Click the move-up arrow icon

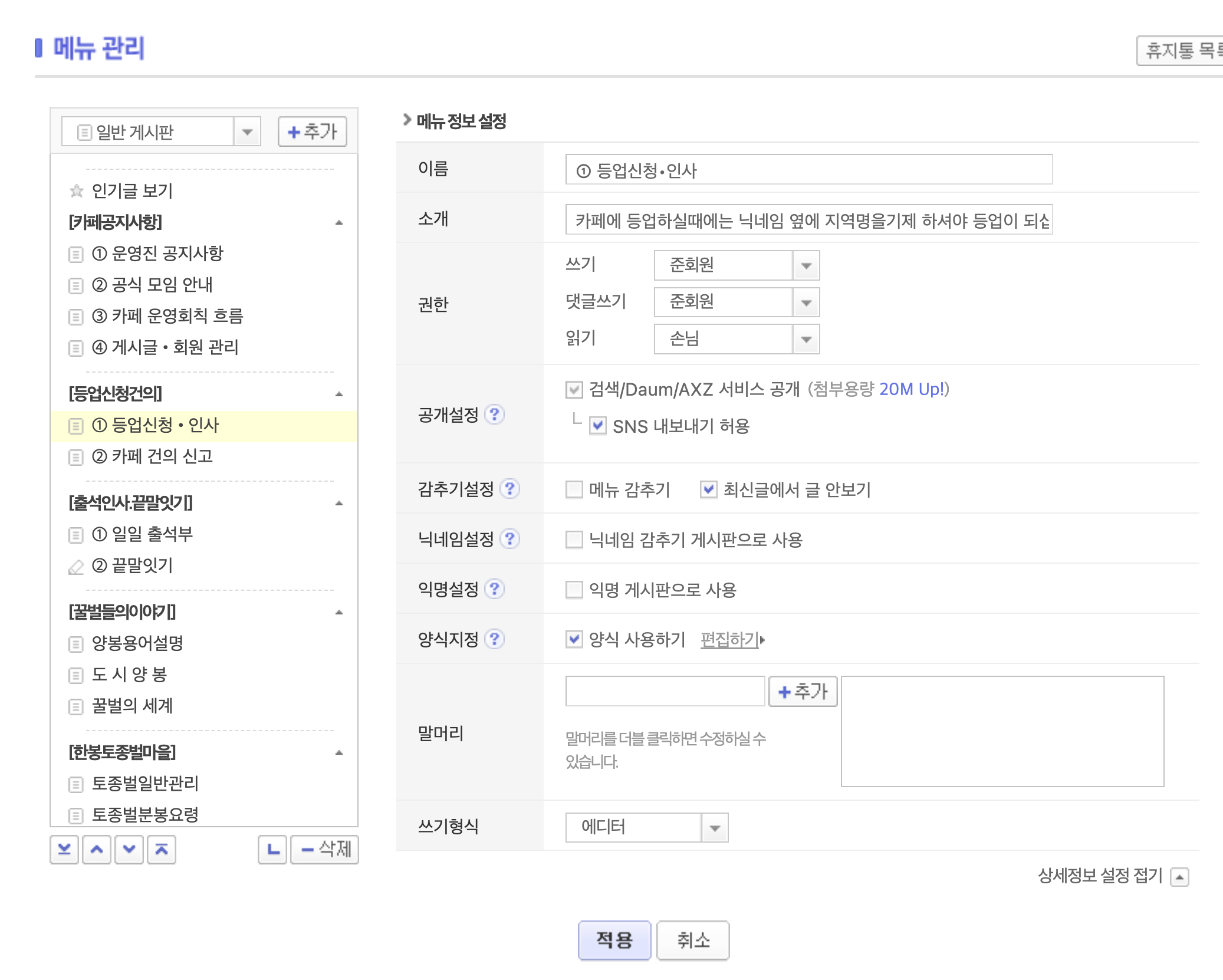pyautogui.click(x=97, y=850)
